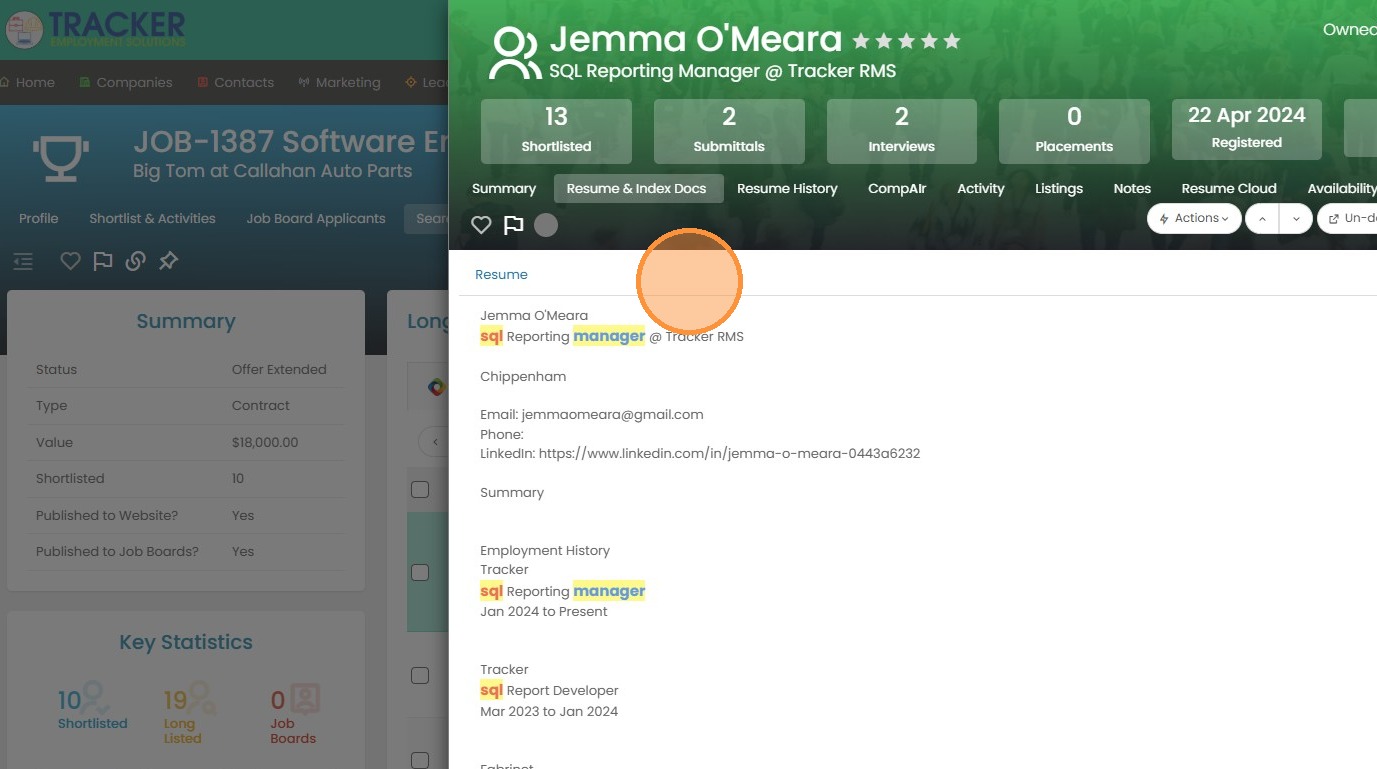Click the JOB-1387 Software job title heading
Viewport: 1377px width, 769px height.
point(290,141)
